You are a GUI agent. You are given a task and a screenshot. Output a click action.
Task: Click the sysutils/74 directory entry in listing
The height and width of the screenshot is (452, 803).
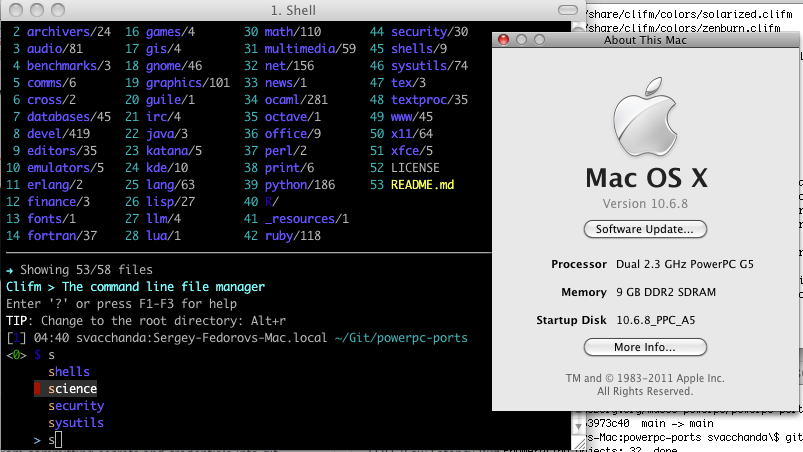(430, 66)
